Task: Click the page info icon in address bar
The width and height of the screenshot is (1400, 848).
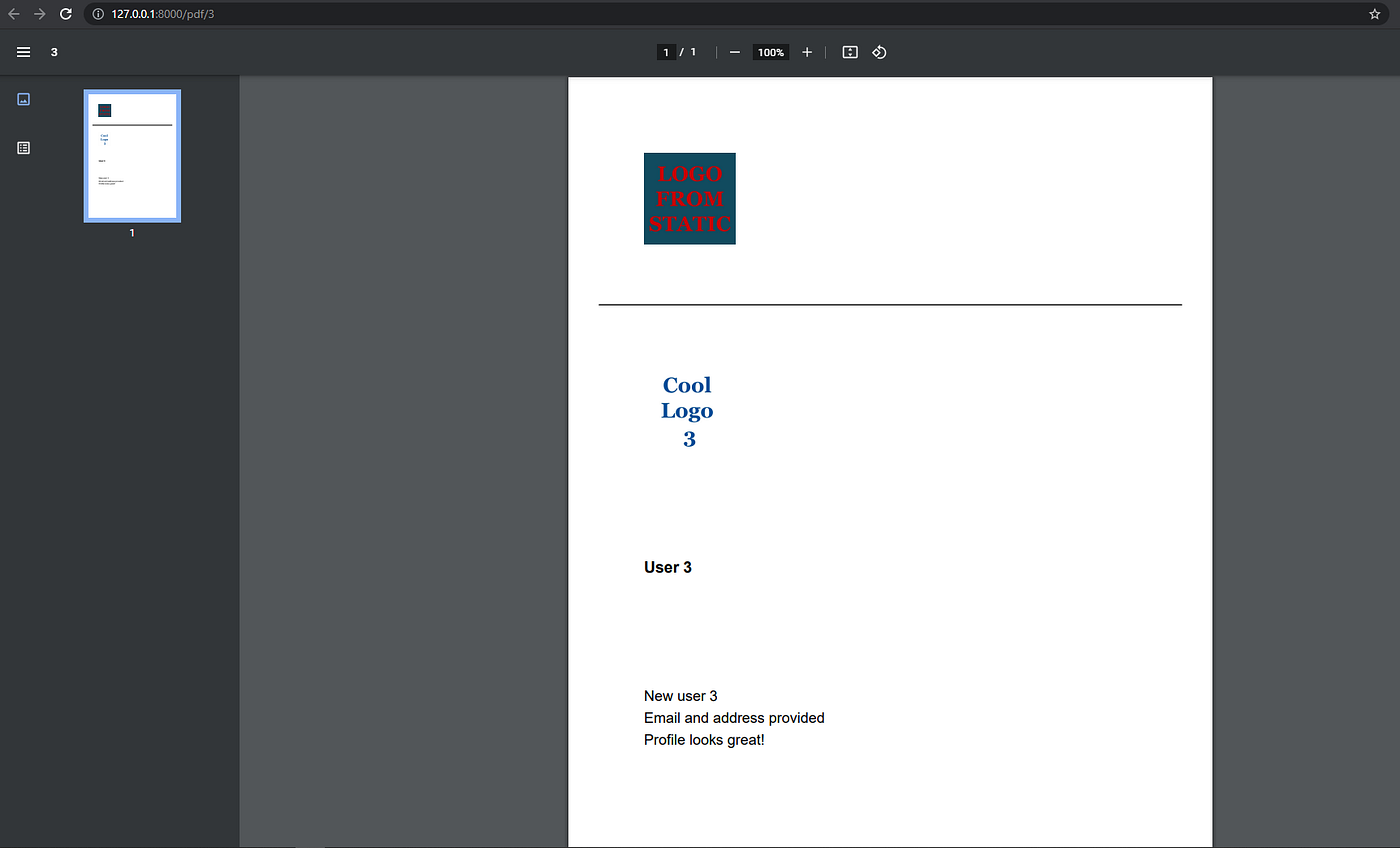Action: pyautogui.click(x=97, y=14)
